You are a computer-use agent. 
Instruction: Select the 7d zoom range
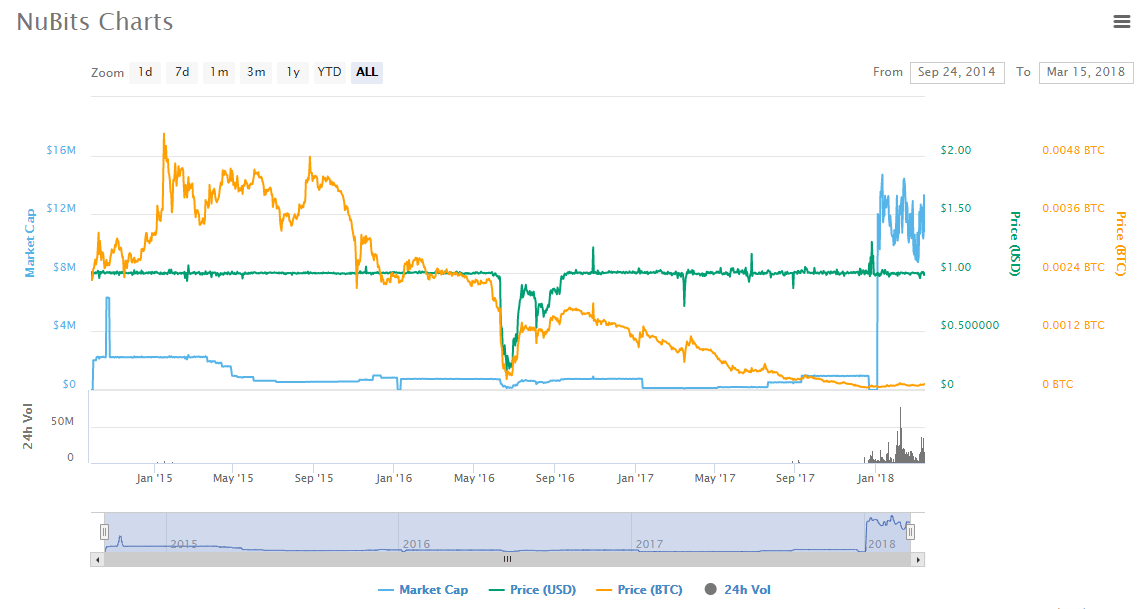pos(182,72)
